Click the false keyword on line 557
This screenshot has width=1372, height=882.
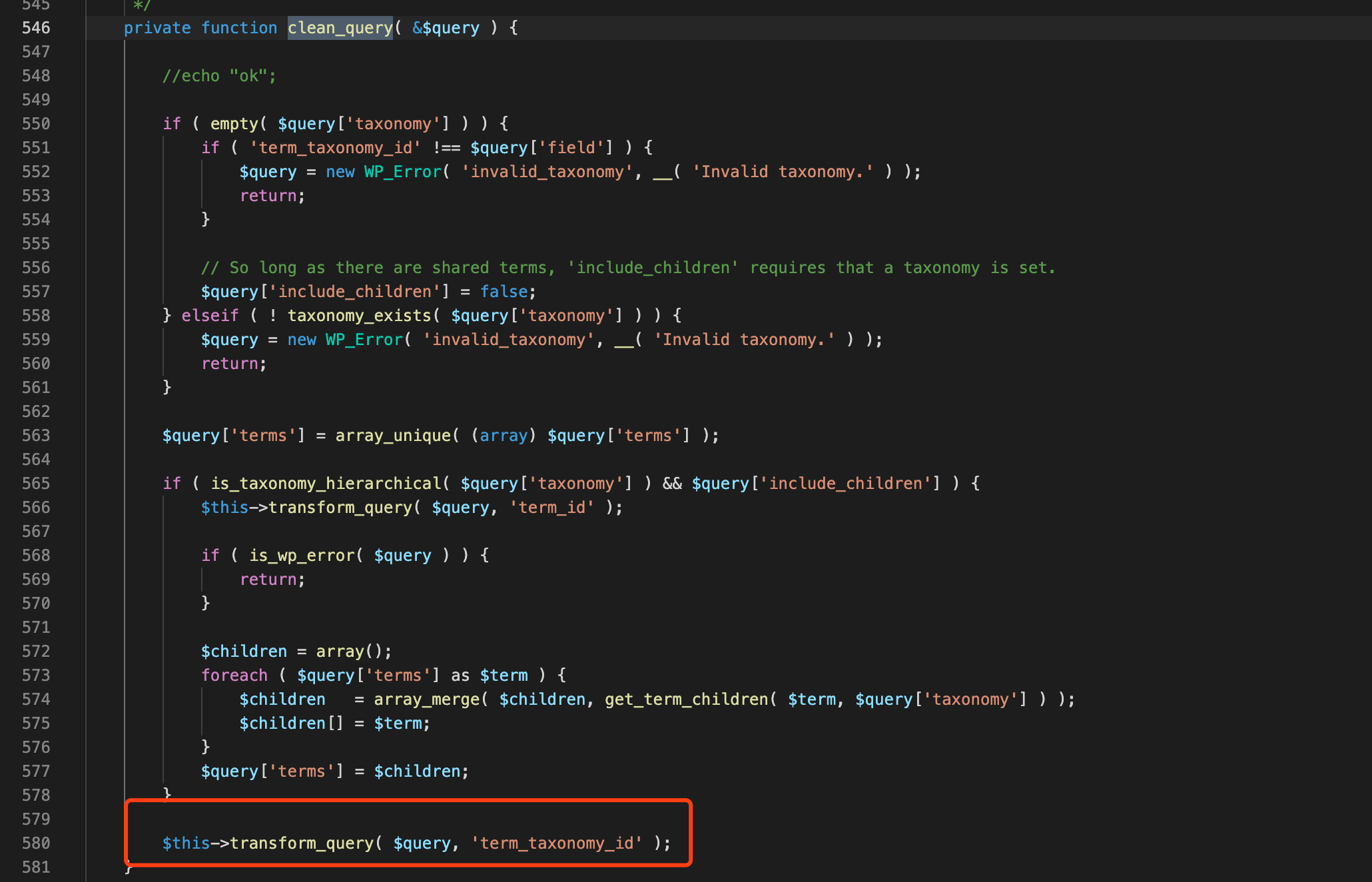pyautogui.click(x=504, y=292)
